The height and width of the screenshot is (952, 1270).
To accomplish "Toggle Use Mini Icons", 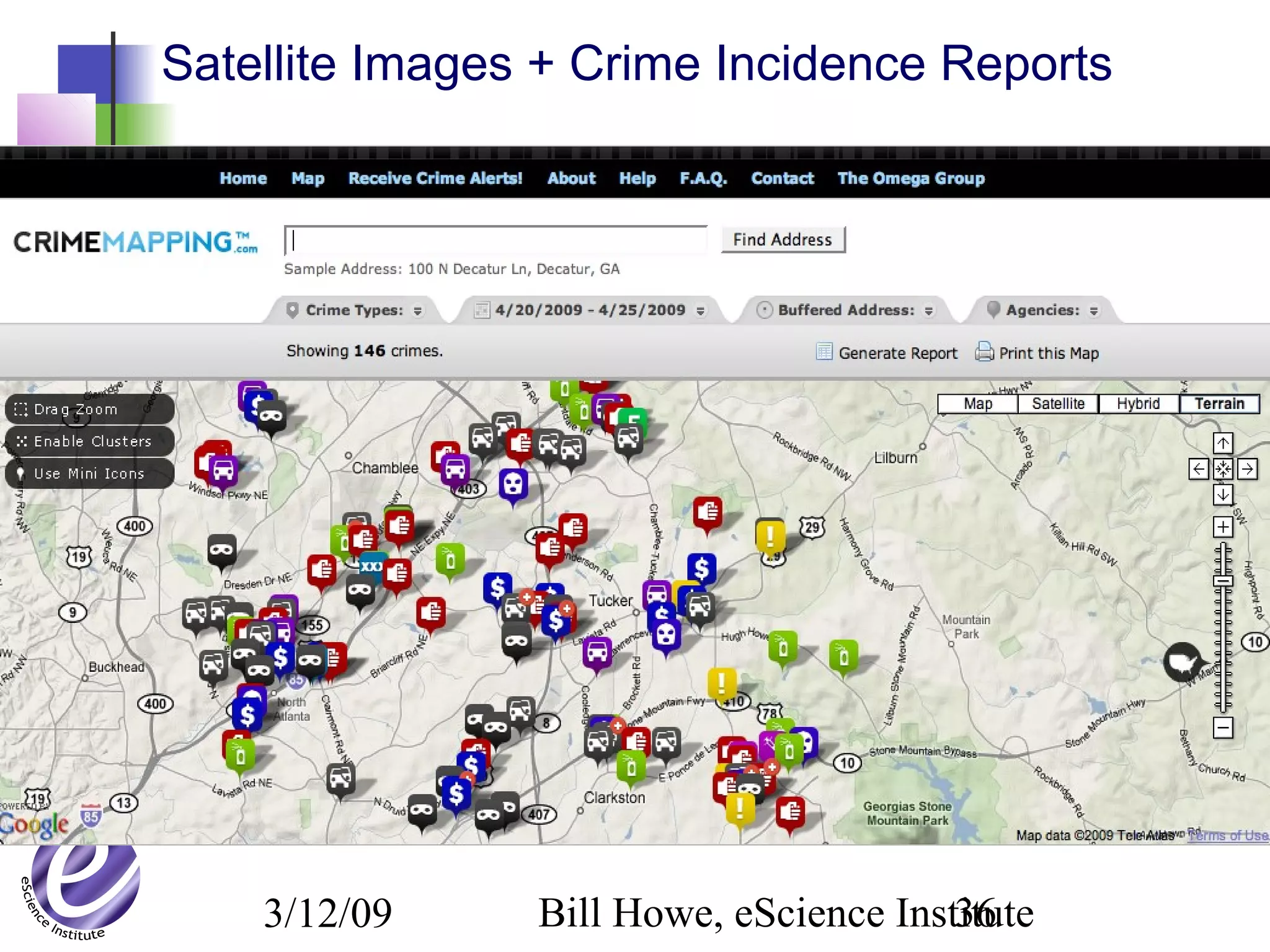I will (90, 474).
